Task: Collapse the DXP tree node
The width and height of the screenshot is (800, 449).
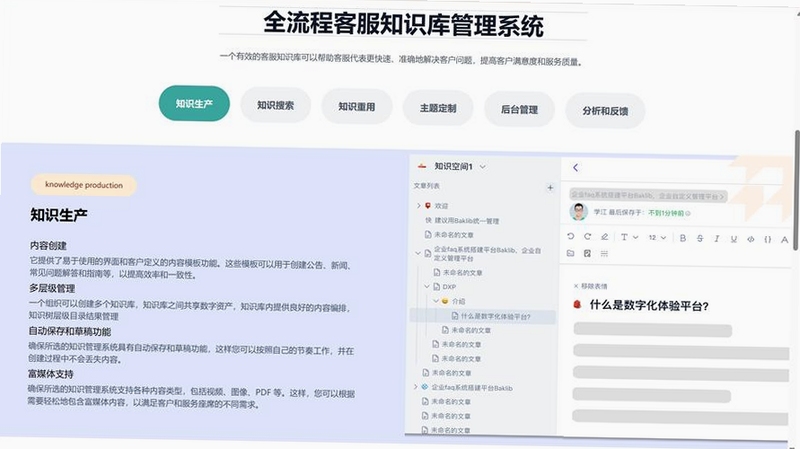Action: pos(427,287)
